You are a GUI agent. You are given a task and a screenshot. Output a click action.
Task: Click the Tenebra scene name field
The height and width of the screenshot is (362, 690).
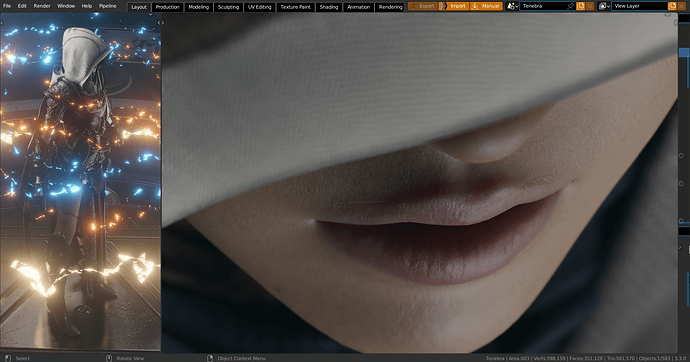click(543, 6)
